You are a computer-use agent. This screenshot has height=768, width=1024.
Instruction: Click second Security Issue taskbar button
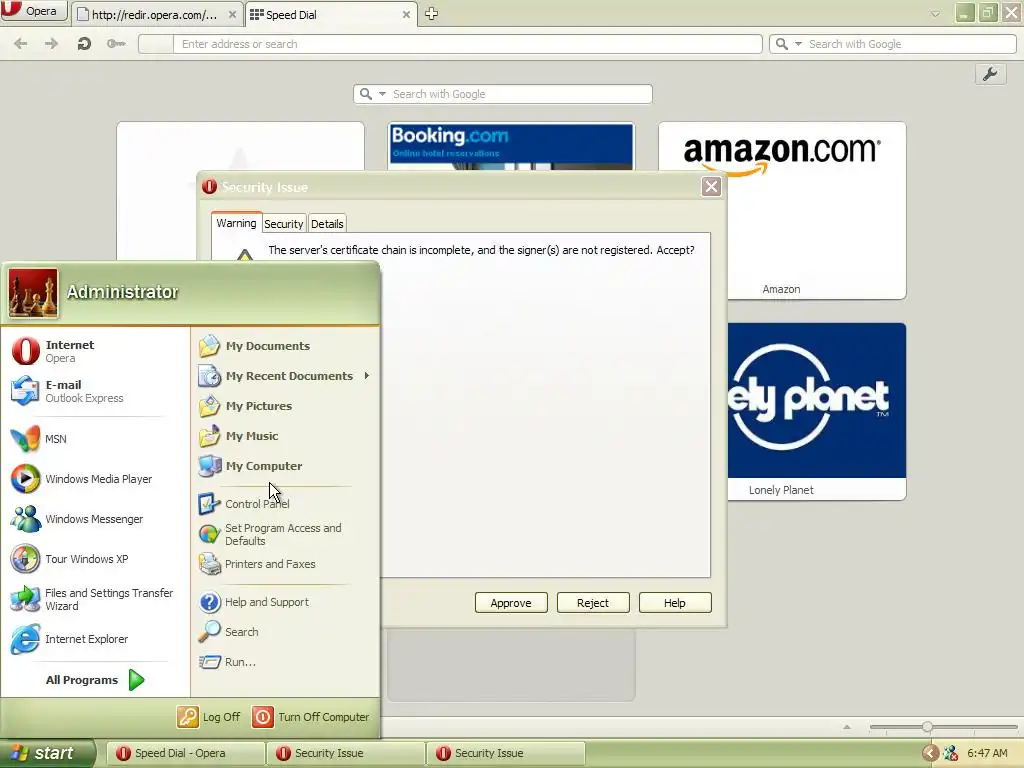pos(505,753)
